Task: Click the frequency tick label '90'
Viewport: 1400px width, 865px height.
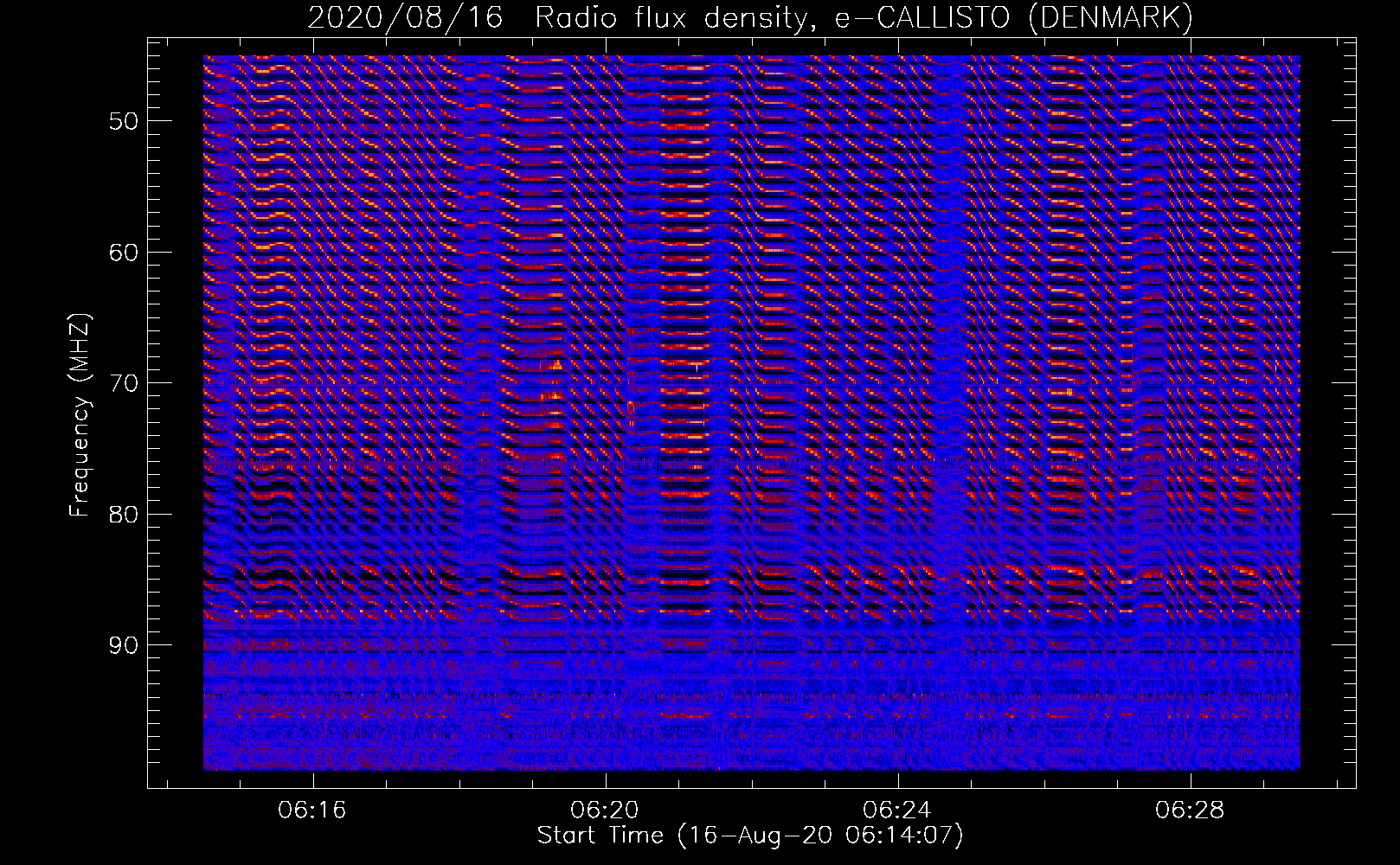Action: click(124, 646)
